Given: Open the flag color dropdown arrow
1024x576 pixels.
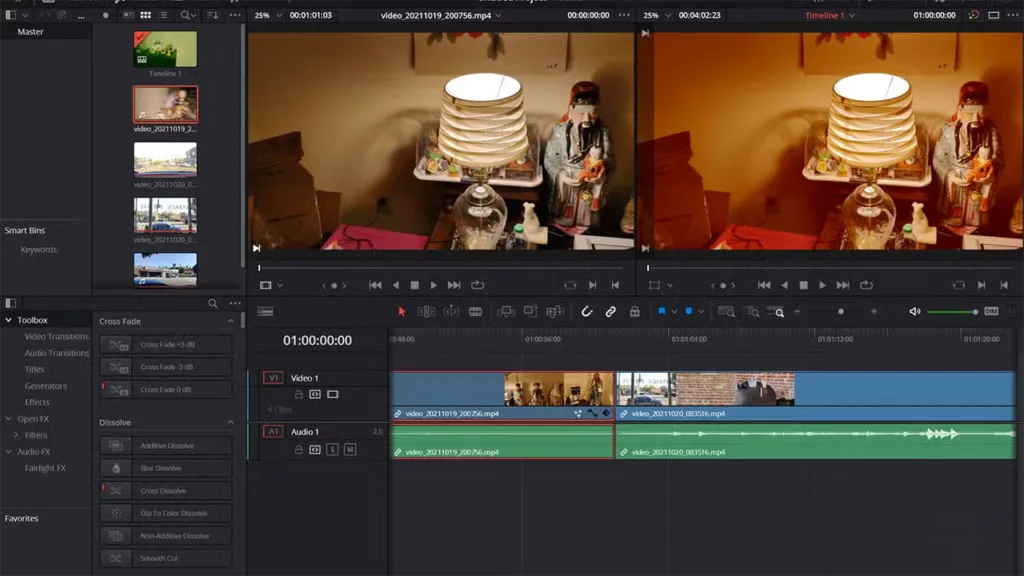Looking at the screenshot, I should (674, 312).
